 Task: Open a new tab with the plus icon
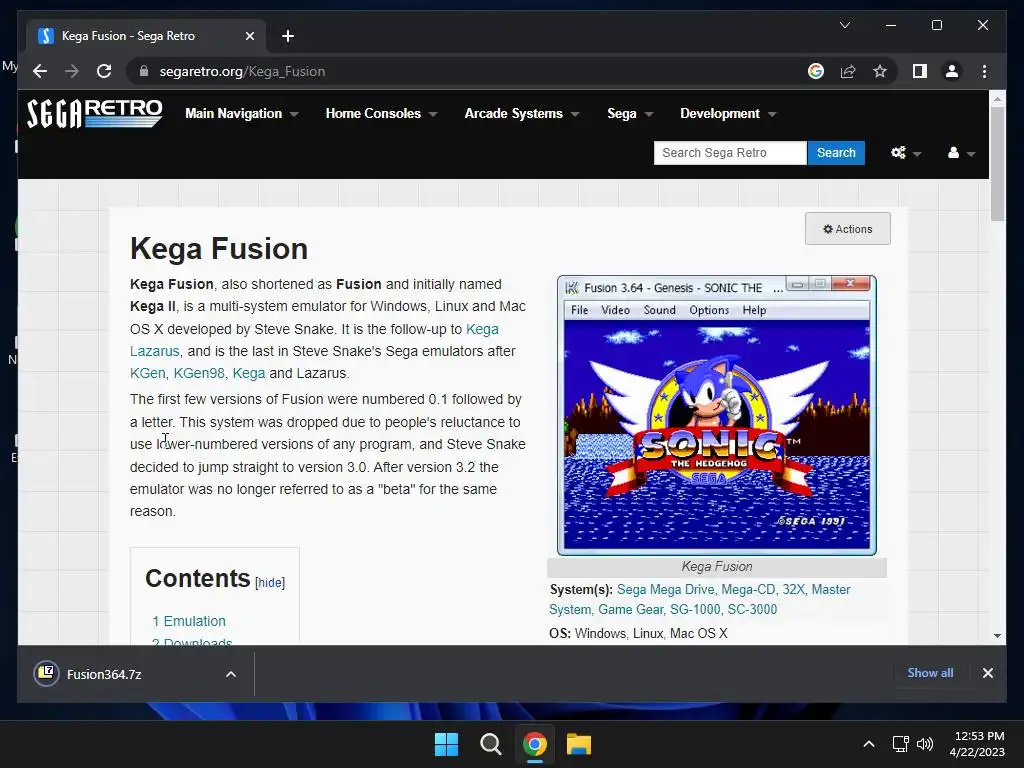pos(288,36)
